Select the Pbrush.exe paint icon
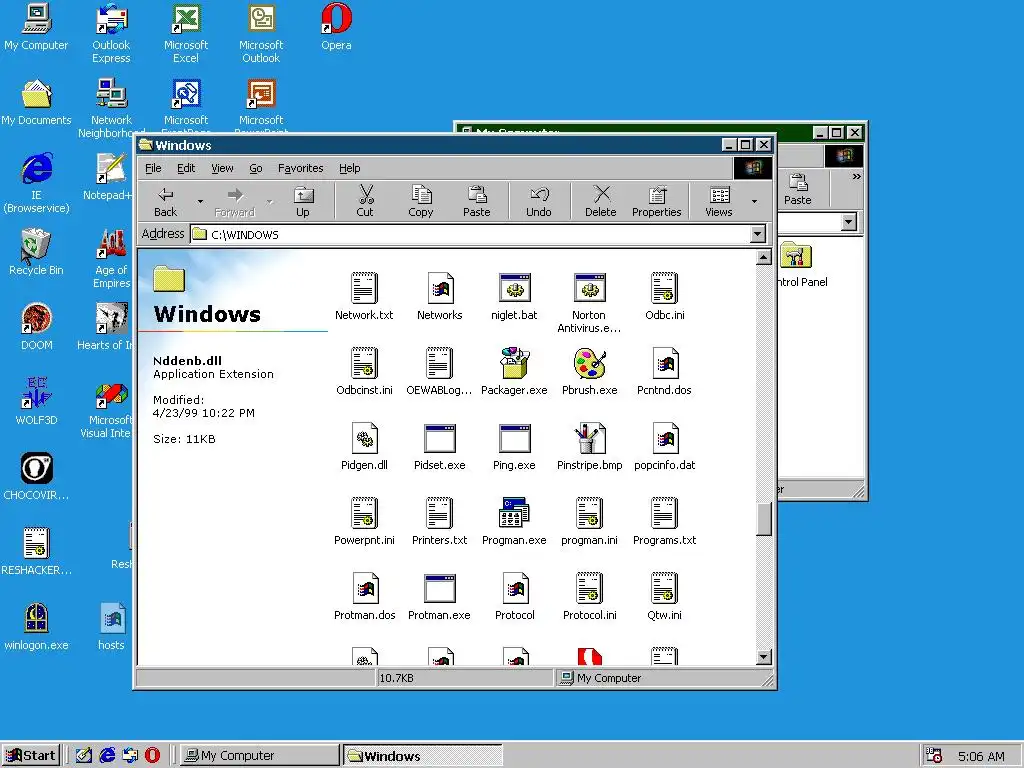Image resolution: width=1024 pixels, height=768 pixels. [590, 363]
